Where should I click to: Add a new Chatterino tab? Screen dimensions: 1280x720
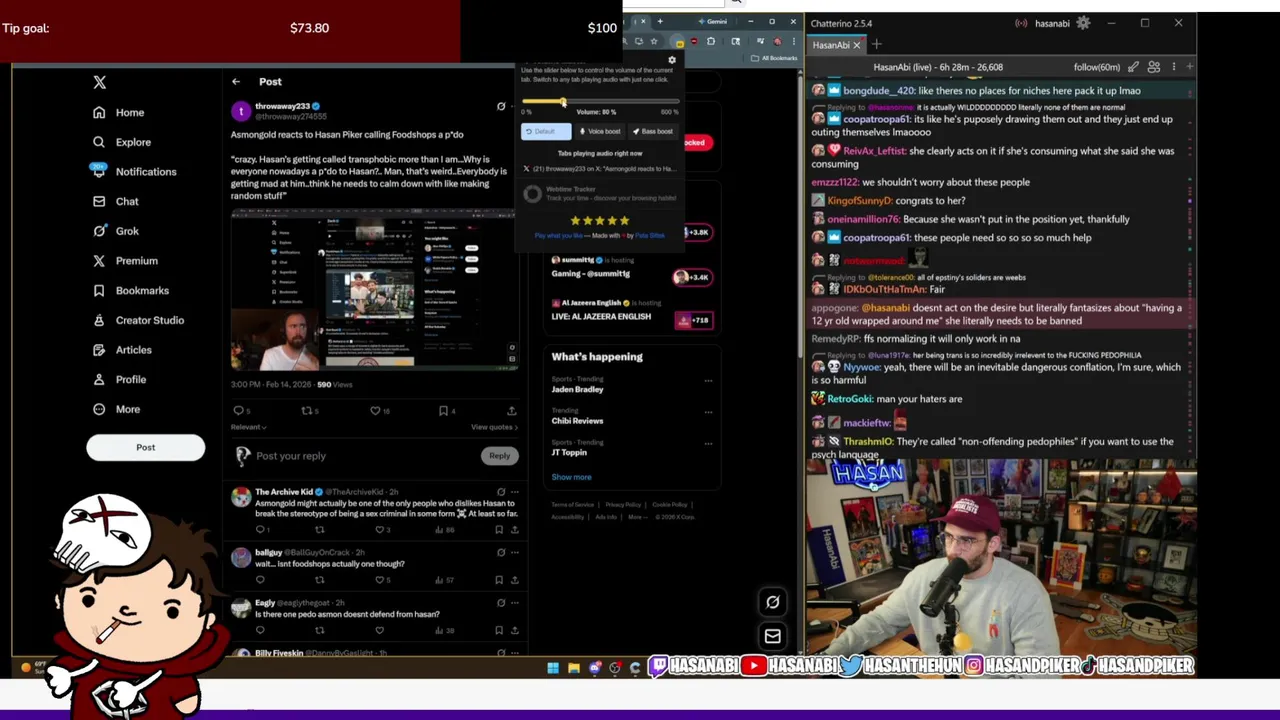click(877, 44)
